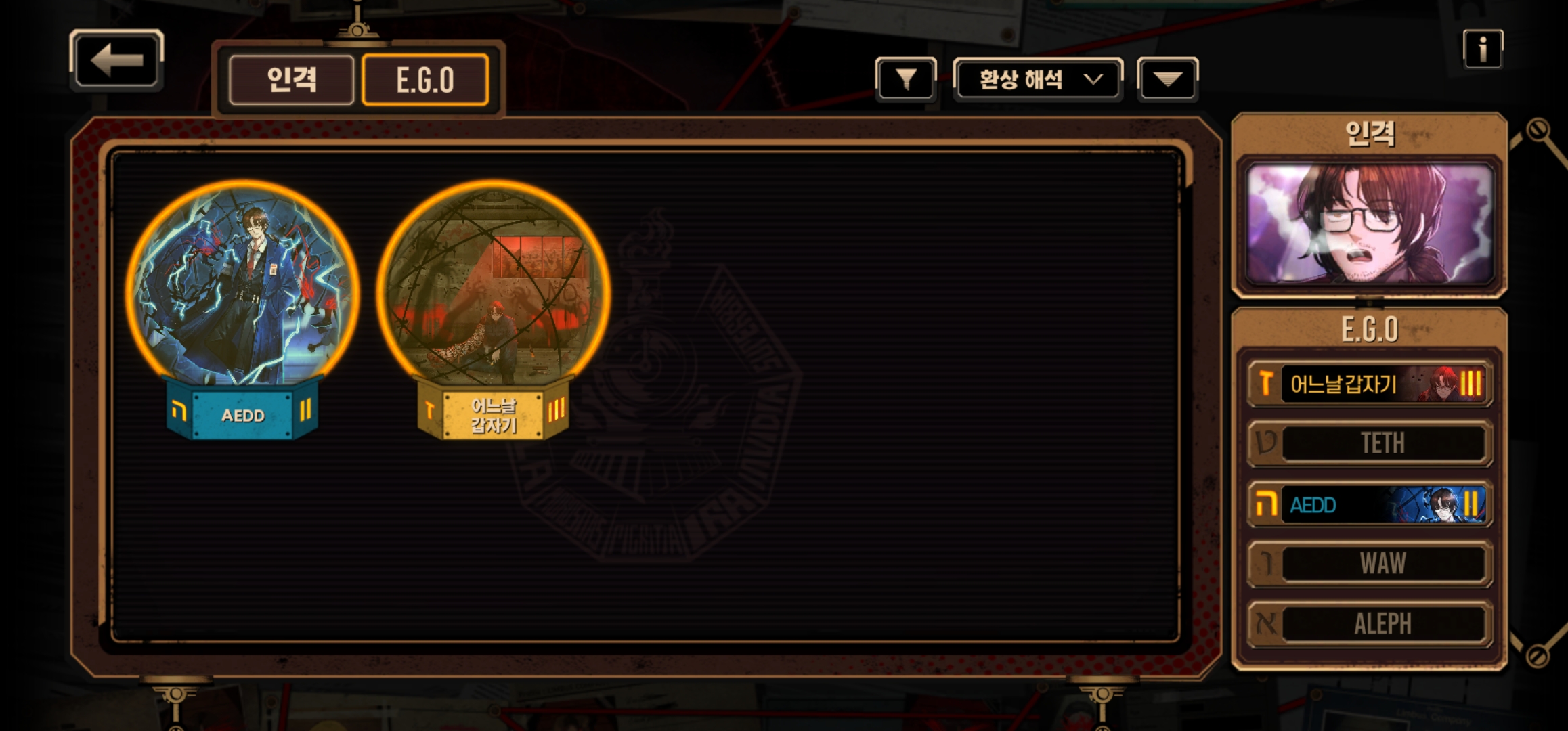Click the chevron on the 환상 해석 dropdown

coord(1093,79)
